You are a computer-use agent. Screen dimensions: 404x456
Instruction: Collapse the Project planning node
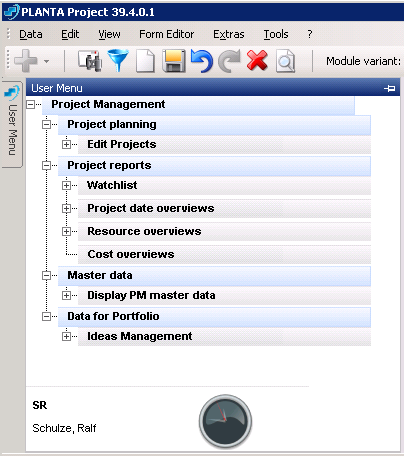[x=46, y=125]
